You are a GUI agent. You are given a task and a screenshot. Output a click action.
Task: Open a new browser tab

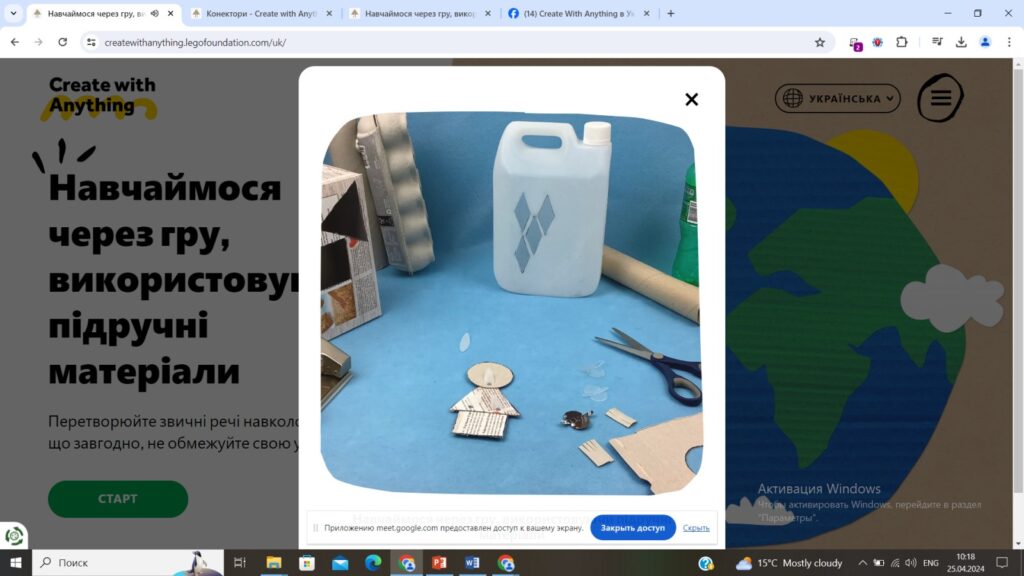click(x=671, y=14)
